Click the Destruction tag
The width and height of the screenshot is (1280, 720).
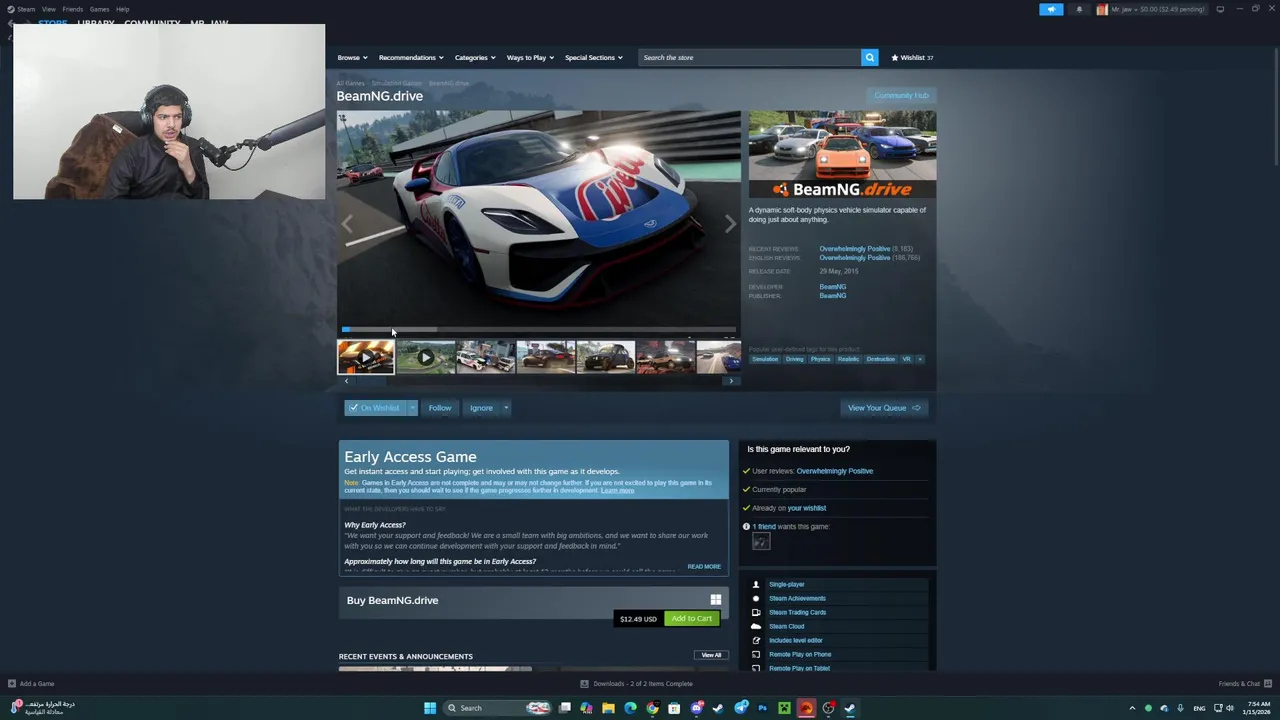pyautogui.click(x=881, y=359)
